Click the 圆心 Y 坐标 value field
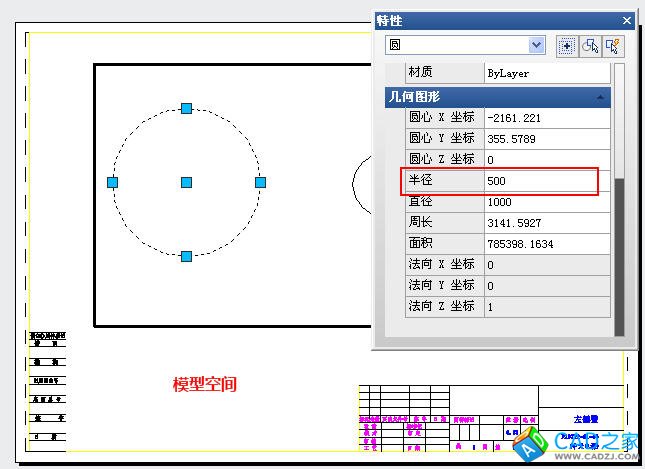The image size is (645, 469). tap(545, 139)
